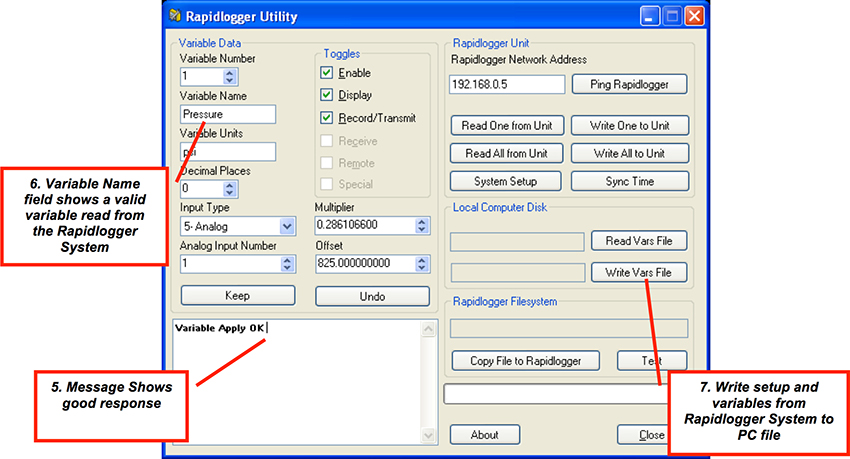Click the Close button at bottom
Image resolution: width=850 pixels, height=459 pixels.
(x=642, y=435)
